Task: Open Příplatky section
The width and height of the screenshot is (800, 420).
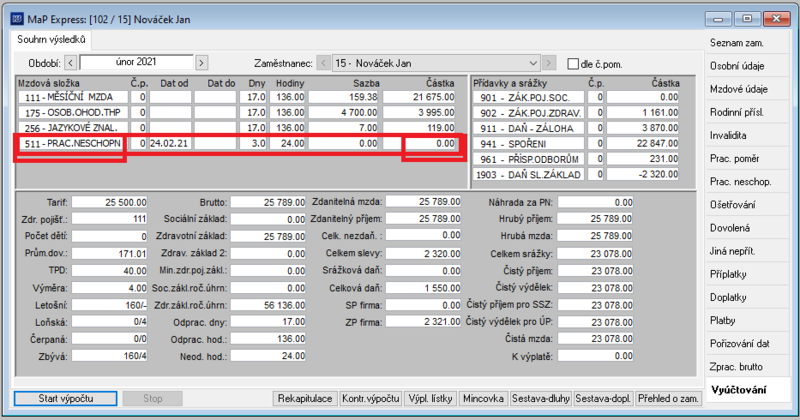Action: 747,274
